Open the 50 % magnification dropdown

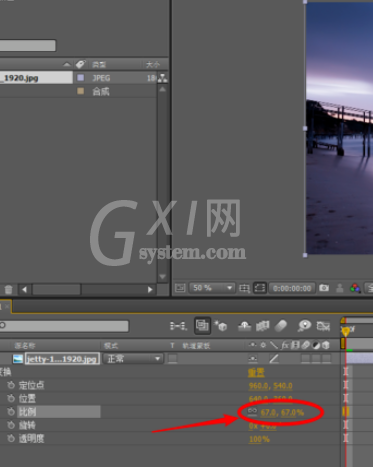(211, 288)
